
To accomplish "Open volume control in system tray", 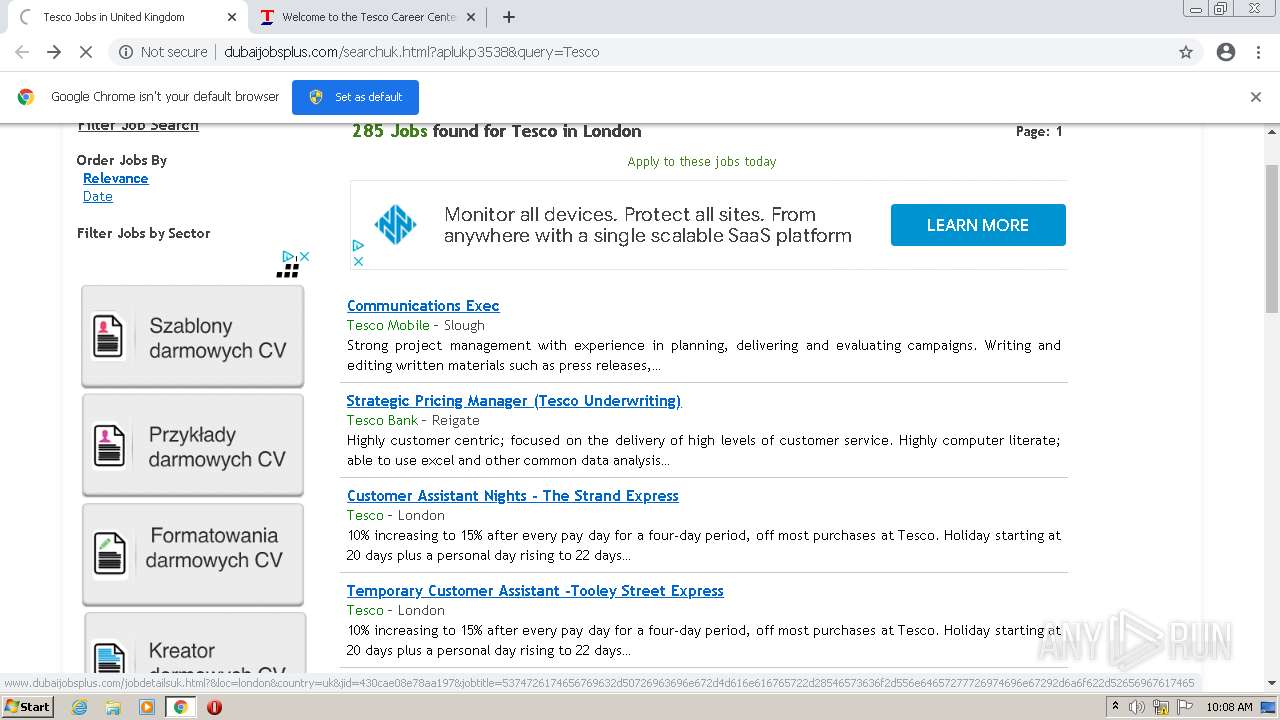I will pyautogui.click(x=1137, y=707).
